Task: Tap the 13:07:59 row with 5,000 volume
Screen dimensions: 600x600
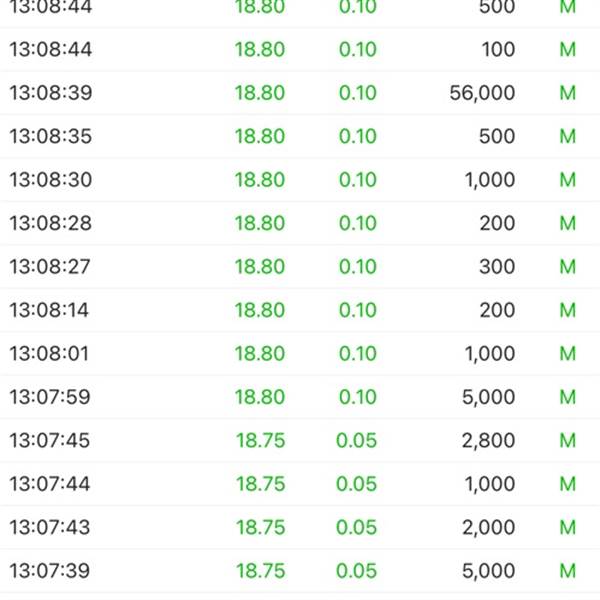Action: [x=300, y=396]
